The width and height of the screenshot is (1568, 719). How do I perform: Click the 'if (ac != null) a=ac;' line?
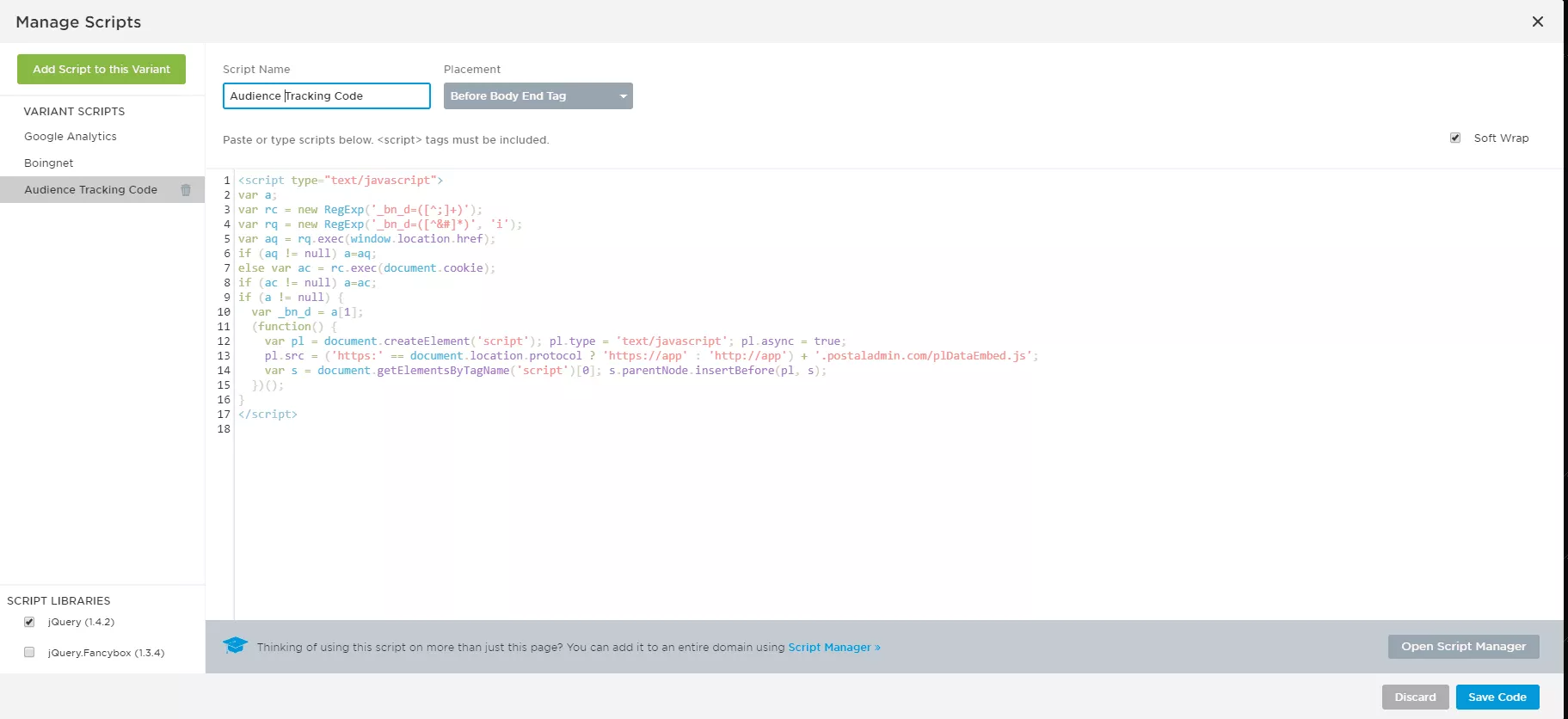coord(307,283)
